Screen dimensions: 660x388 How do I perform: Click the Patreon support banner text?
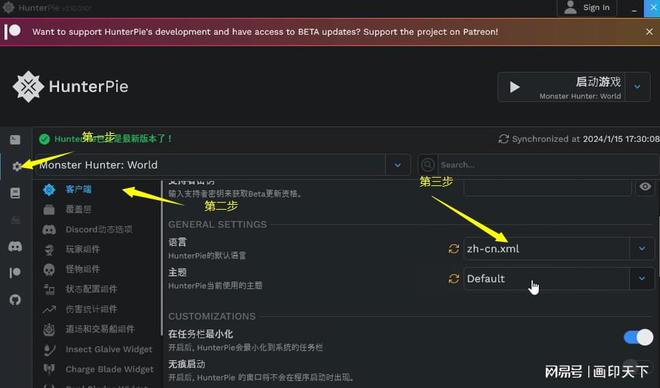[x=265, y=32]
